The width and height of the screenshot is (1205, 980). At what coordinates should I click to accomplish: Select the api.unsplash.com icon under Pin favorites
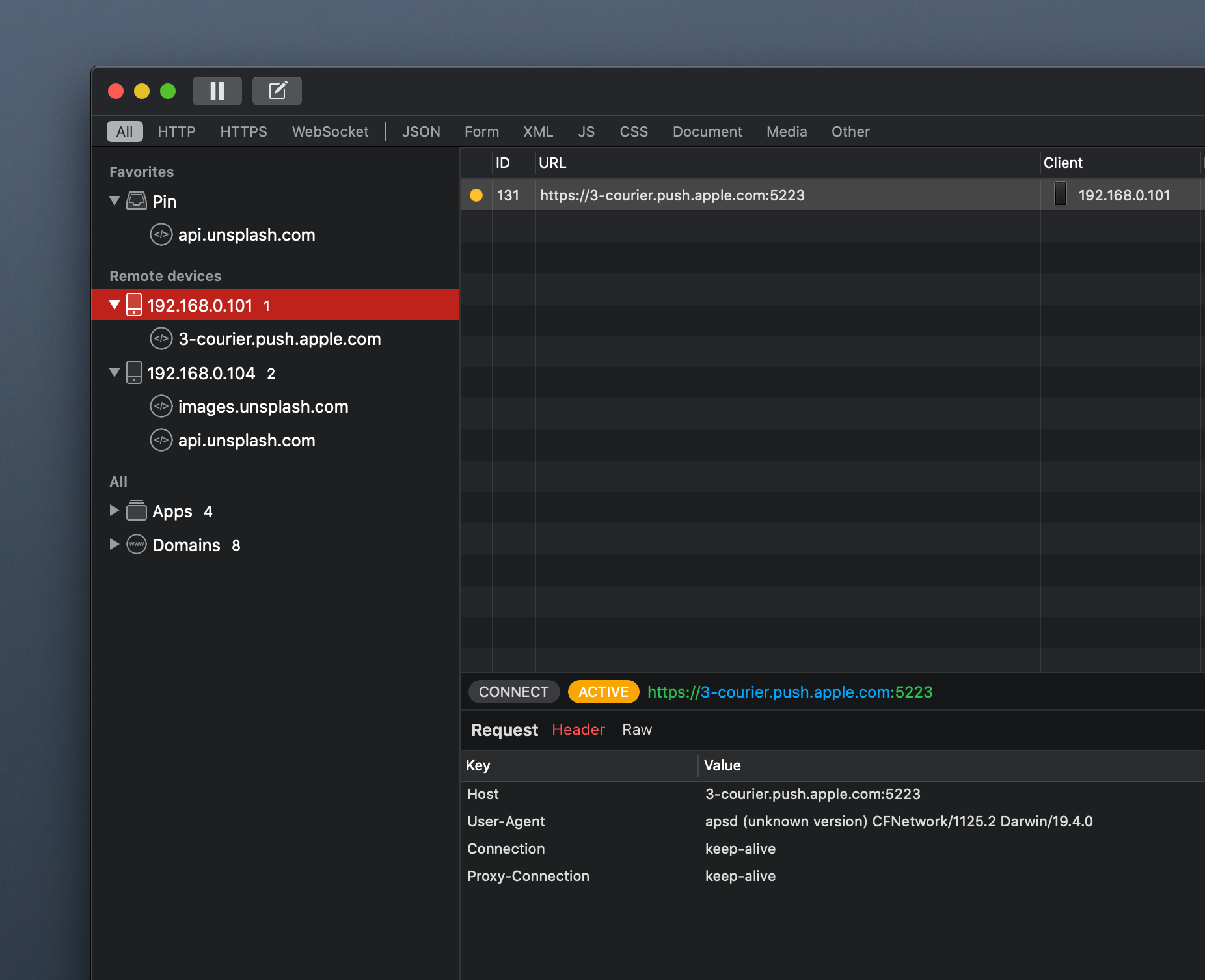[x=161, y=235]
